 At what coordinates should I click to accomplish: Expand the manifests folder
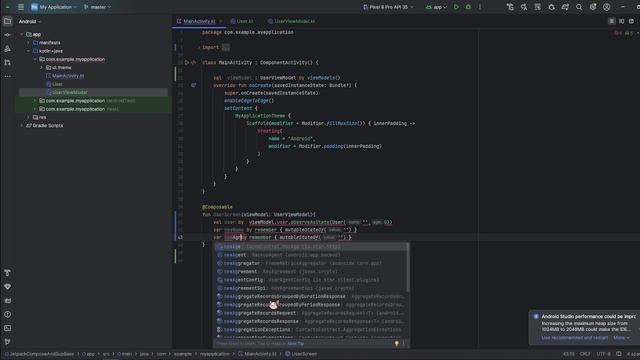(x=28, y=43)
